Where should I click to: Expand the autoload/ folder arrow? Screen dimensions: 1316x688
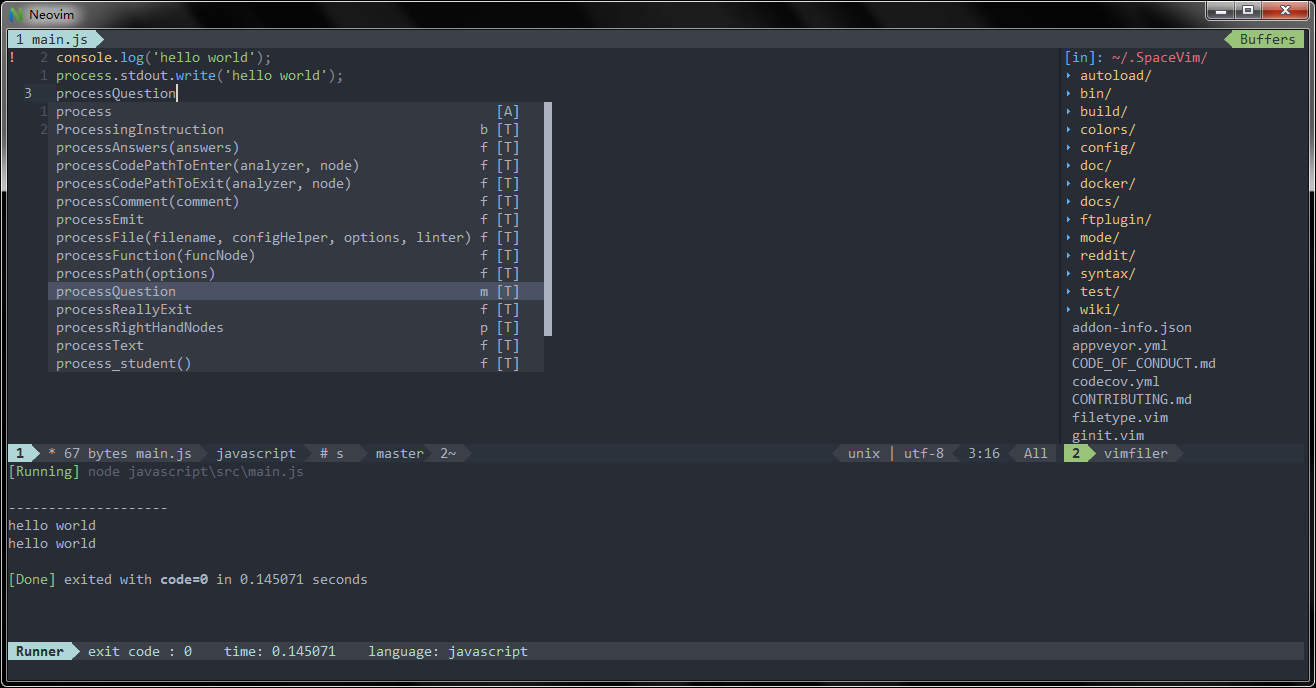(1069, 76)
